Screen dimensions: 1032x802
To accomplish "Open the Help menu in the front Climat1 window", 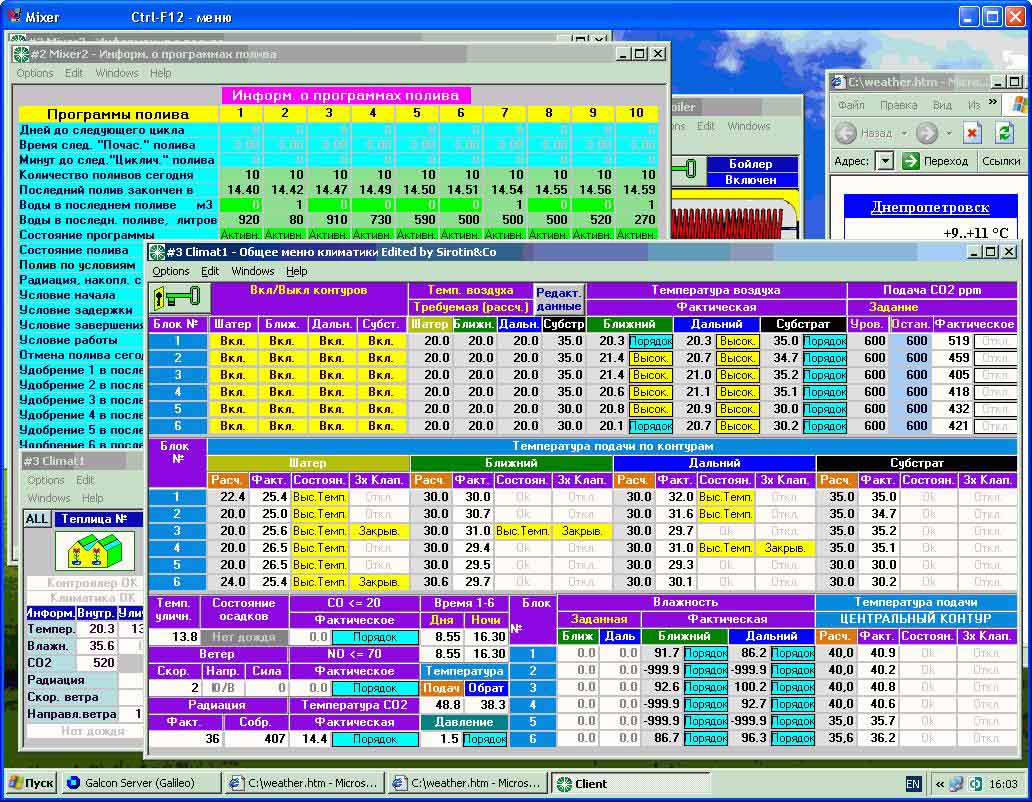I will [296, 271].
